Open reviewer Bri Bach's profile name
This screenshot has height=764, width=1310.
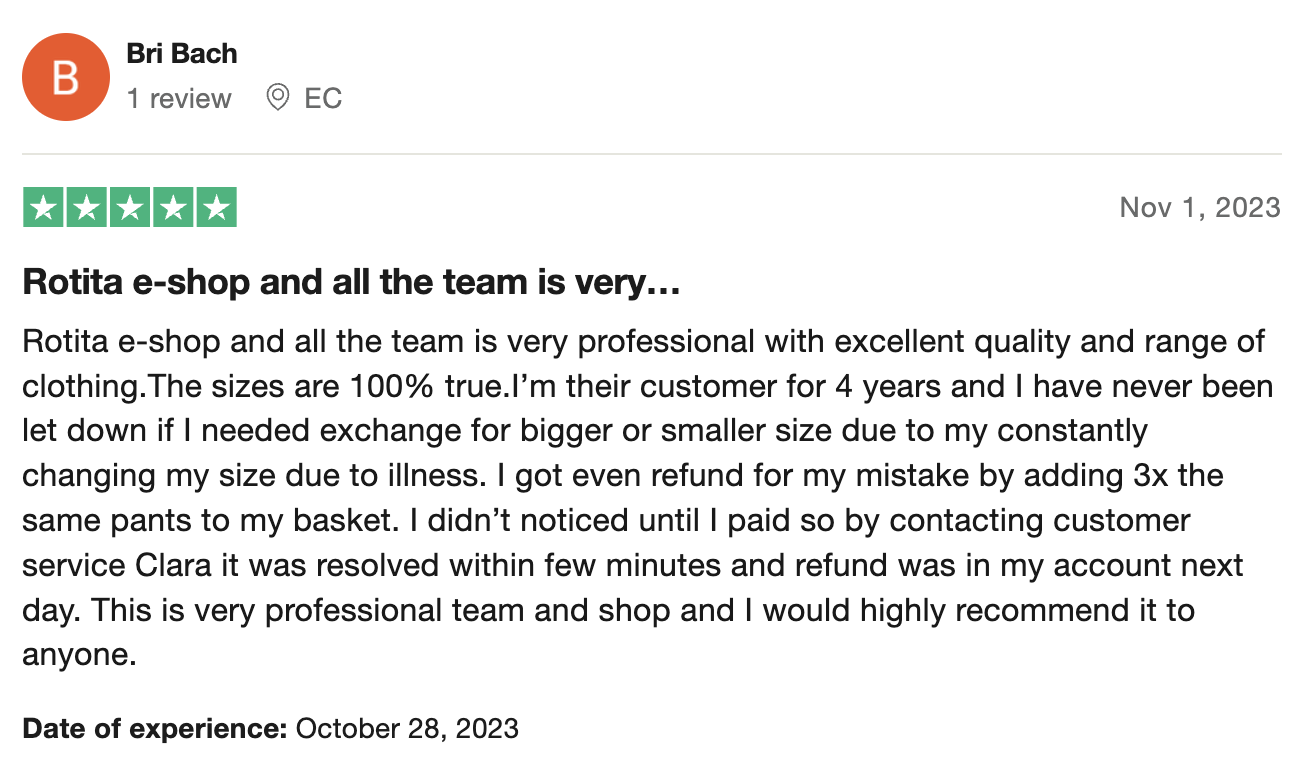[x=182, y=53]
